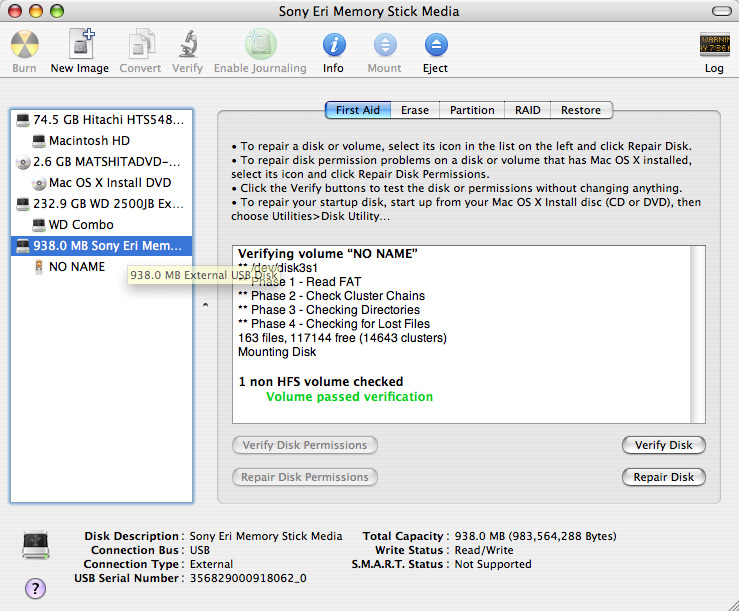739x611 pixels.
Task: Click the Mount toolbar icon
Action: point(384,46)
